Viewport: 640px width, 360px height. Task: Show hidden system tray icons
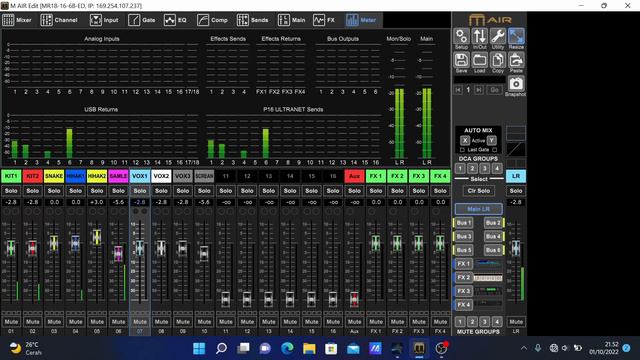(524, 348)
